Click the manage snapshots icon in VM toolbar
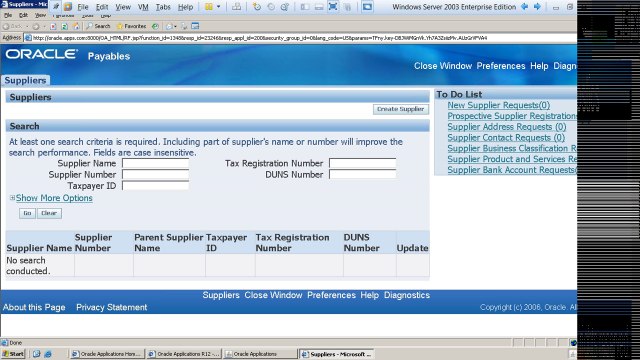Viewport: 640px width, 360px height. coord(285,7)
